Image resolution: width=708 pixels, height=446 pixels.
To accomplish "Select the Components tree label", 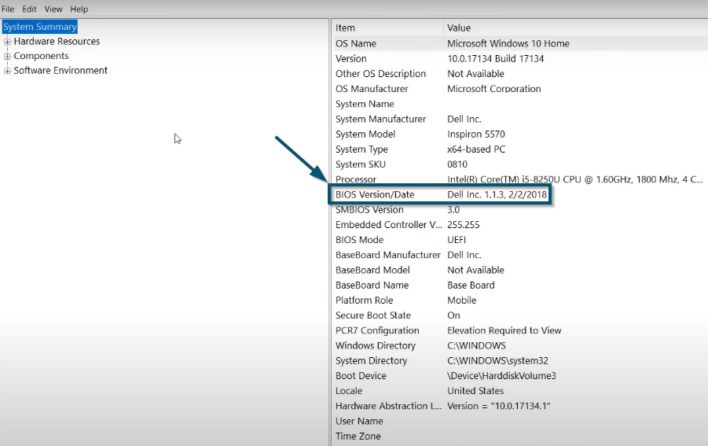I will 41,56.
